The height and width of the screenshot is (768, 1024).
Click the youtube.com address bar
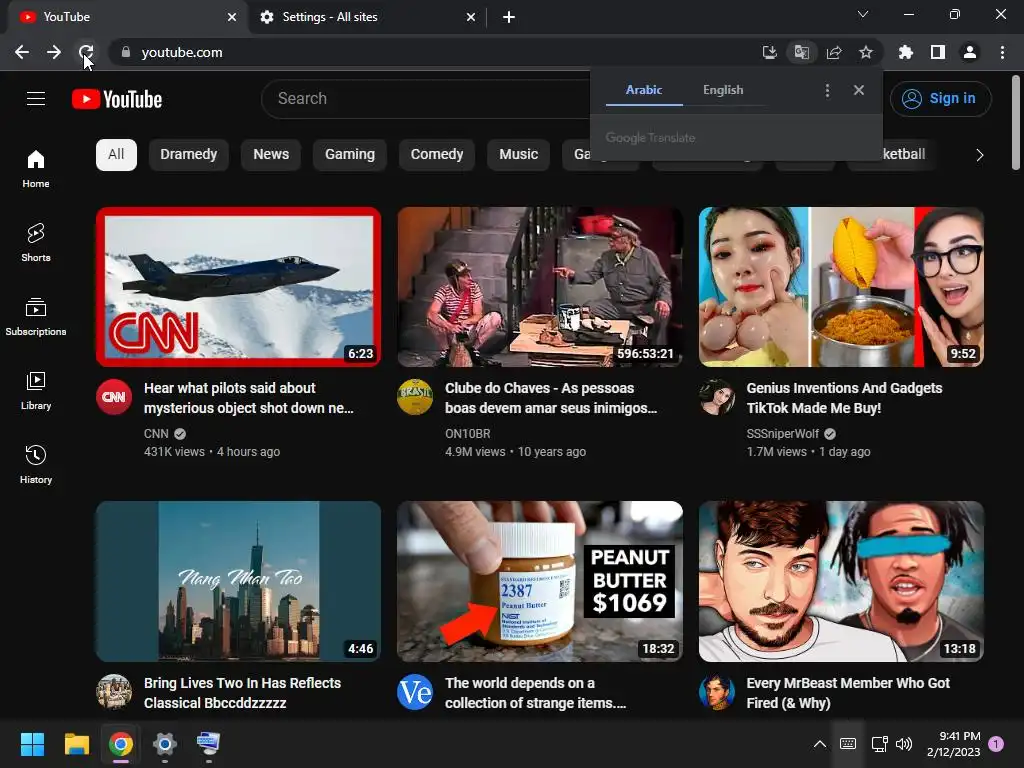(x=431, y=52)
